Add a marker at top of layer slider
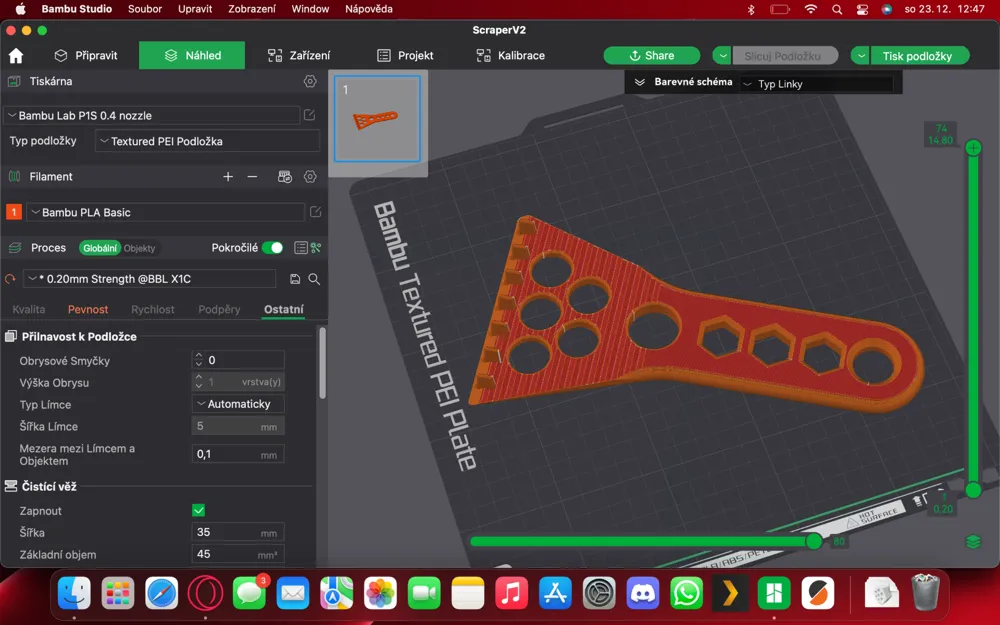Screen dimensions: 1000x625 click(x=973, y=148)
